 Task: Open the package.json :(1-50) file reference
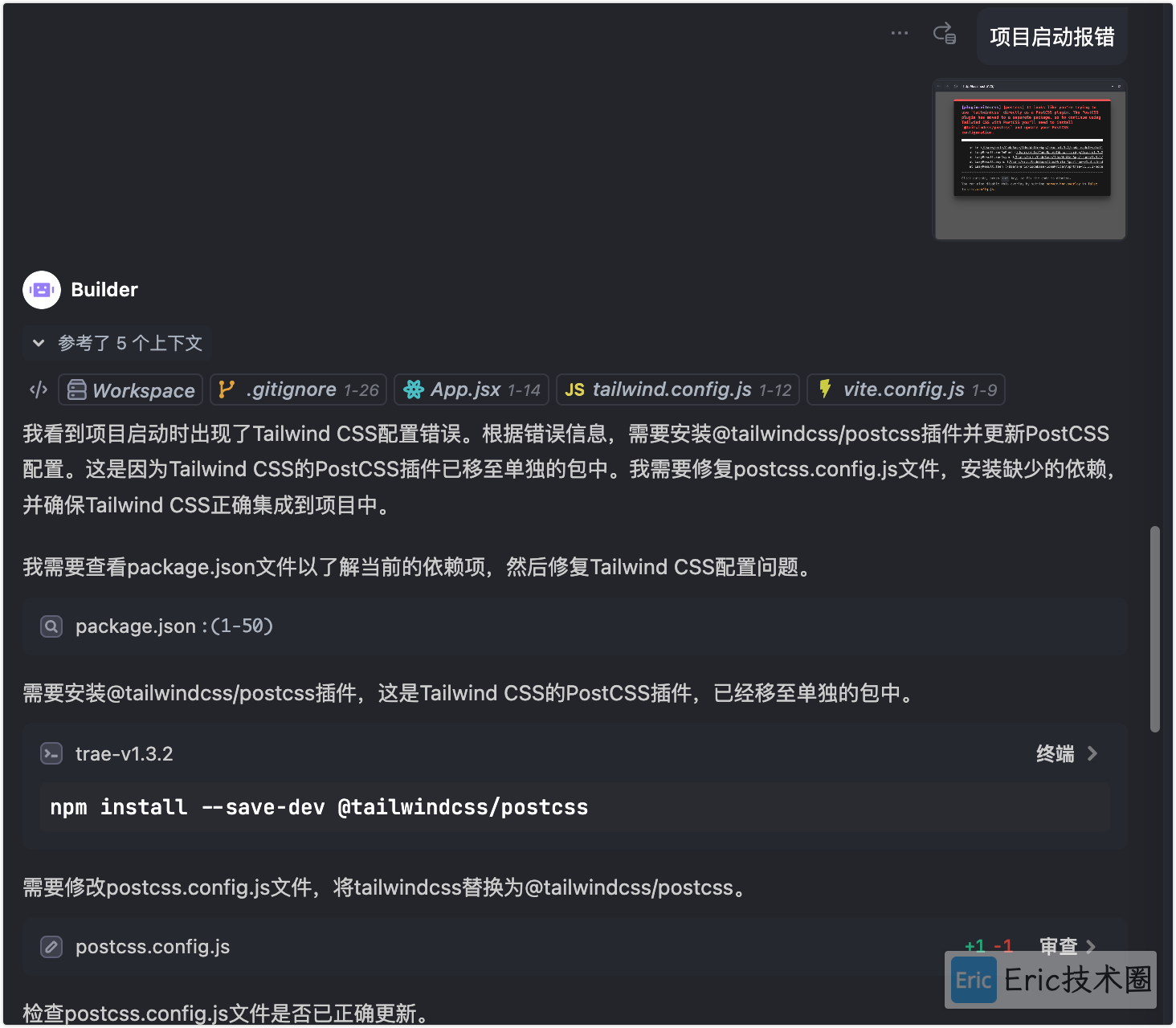(x=574, y=626)
